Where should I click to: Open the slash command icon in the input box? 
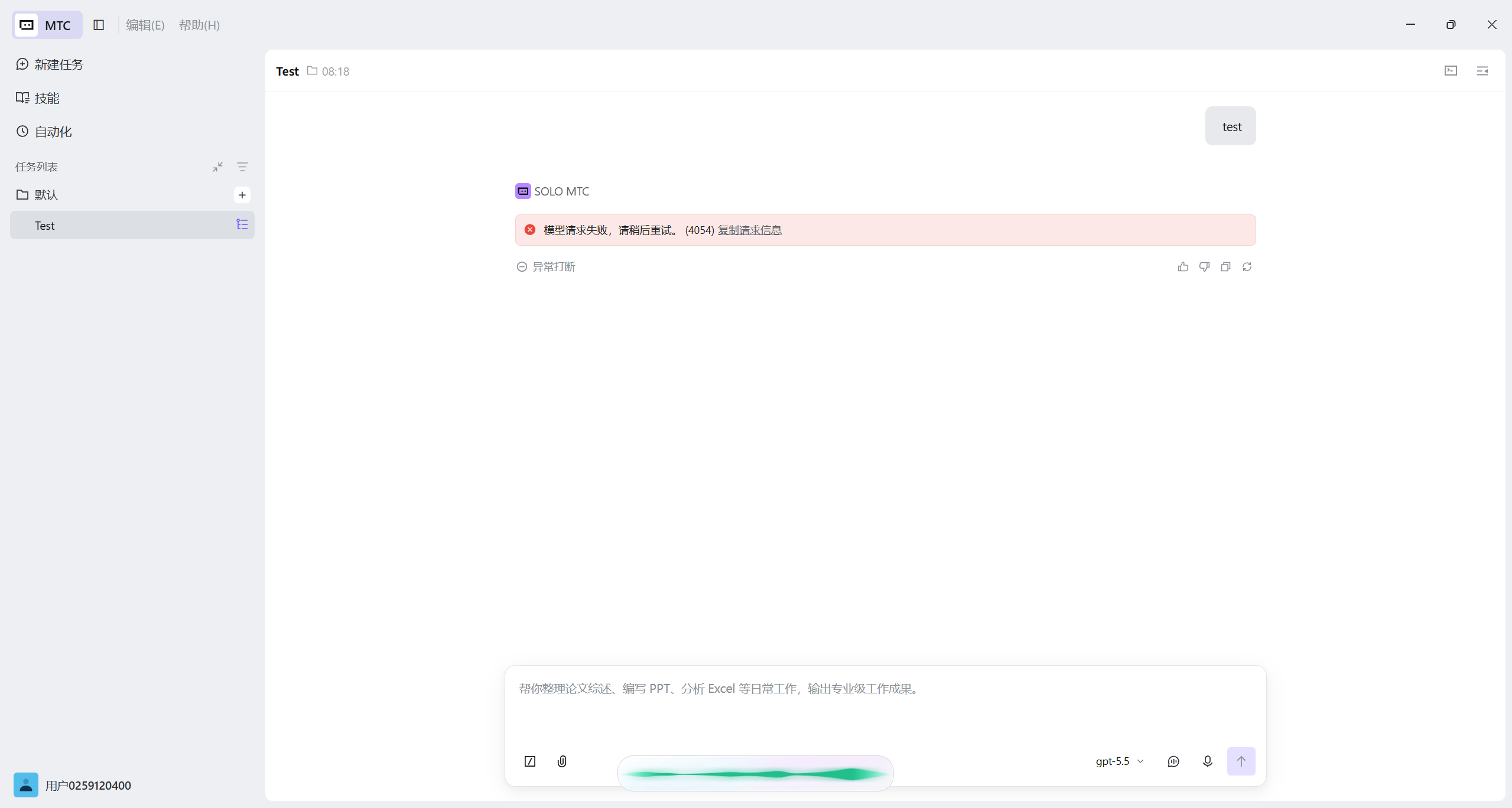pos(530,761)
